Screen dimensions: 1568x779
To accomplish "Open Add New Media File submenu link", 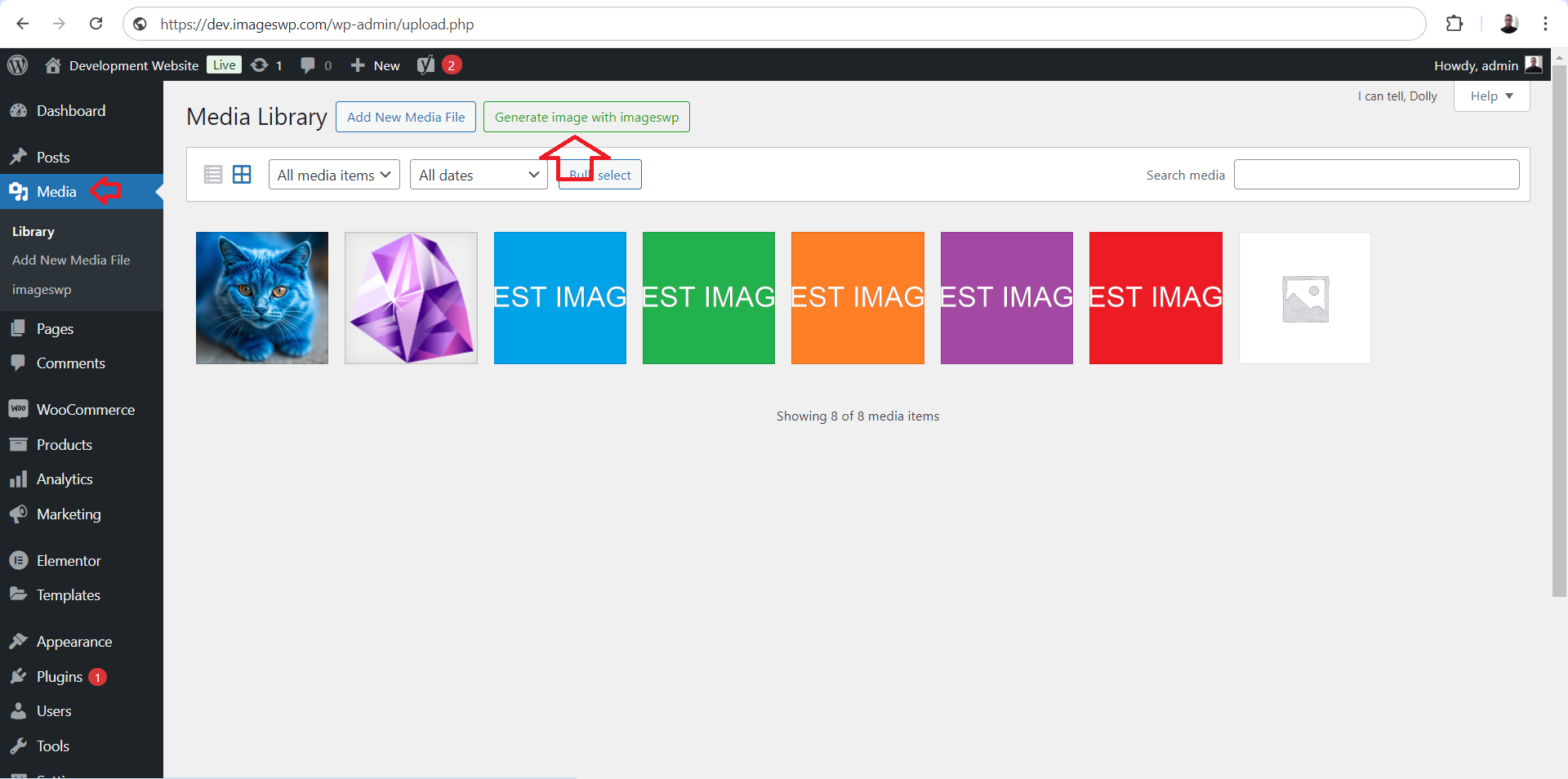I will tap(71, 260).
